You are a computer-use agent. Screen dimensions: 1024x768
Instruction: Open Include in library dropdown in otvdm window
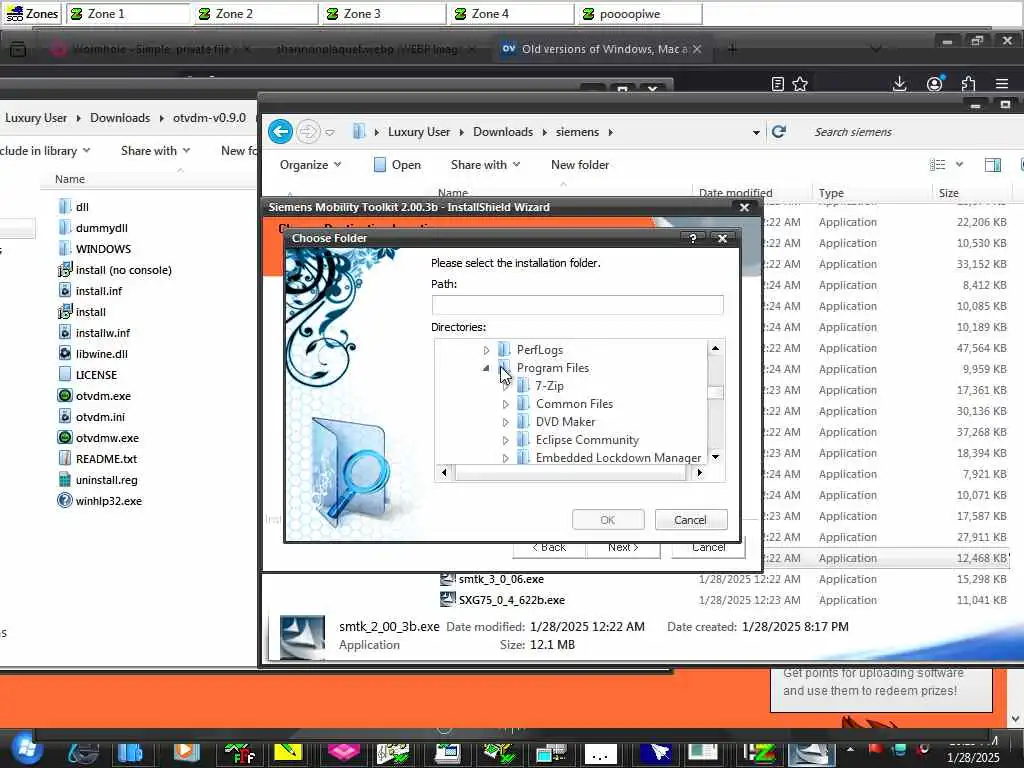click(x=45, y=151)
